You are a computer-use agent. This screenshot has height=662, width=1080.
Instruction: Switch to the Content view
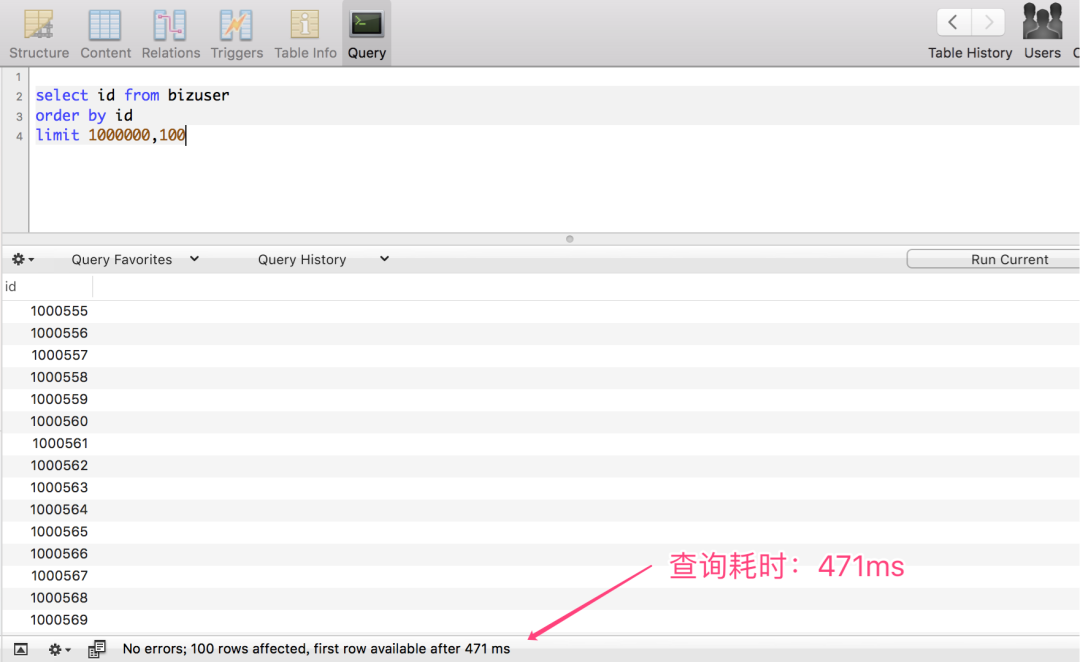click(105, 26)
